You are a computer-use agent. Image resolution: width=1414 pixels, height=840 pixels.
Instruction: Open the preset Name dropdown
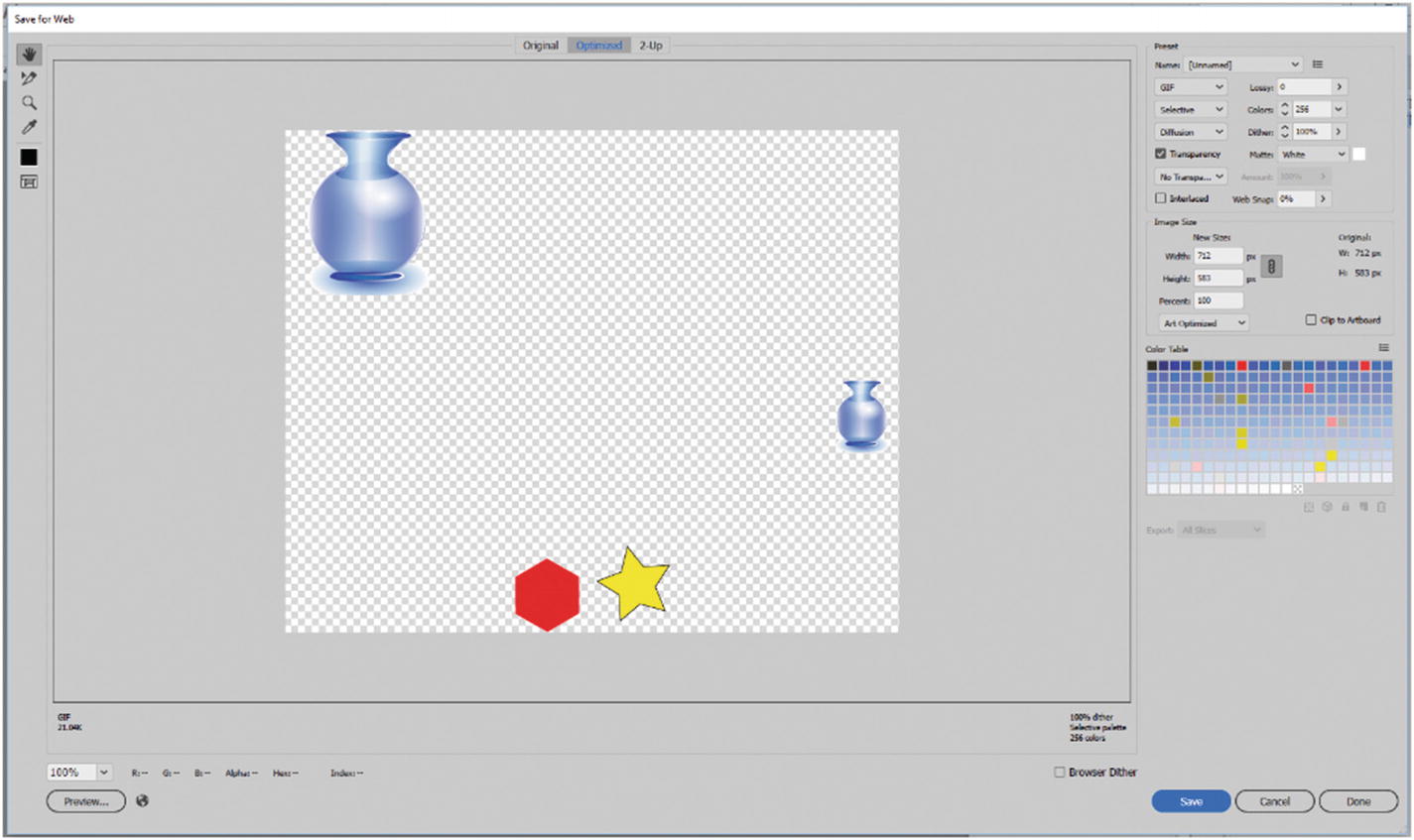click(1243, 64)
